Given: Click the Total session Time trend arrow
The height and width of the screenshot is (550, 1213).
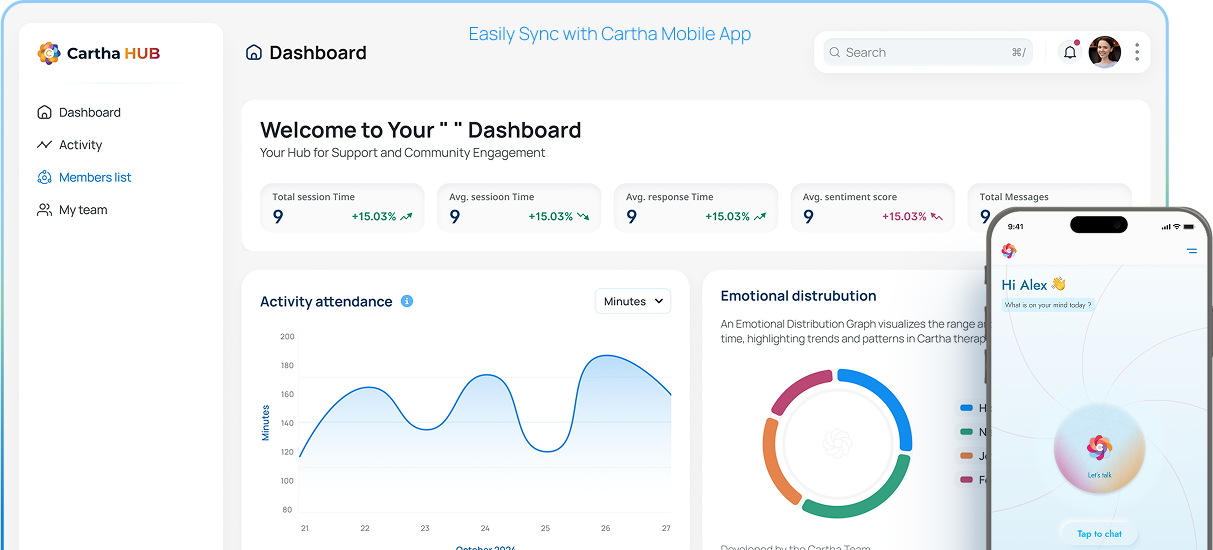Looking at the screenshot, I should click(x=406, y=216).
